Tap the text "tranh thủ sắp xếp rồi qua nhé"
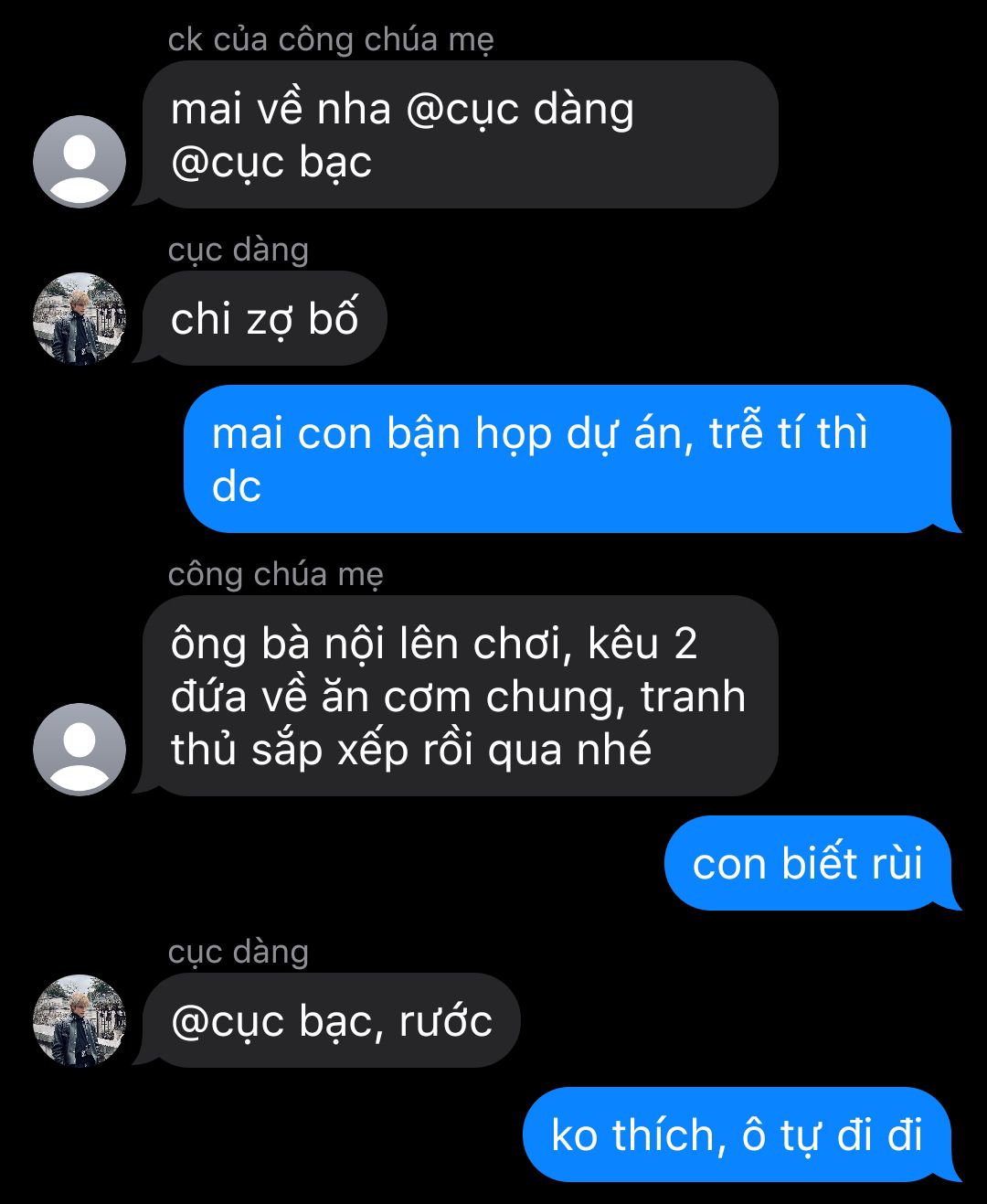The image size is (987, 1204). point(459,723)
